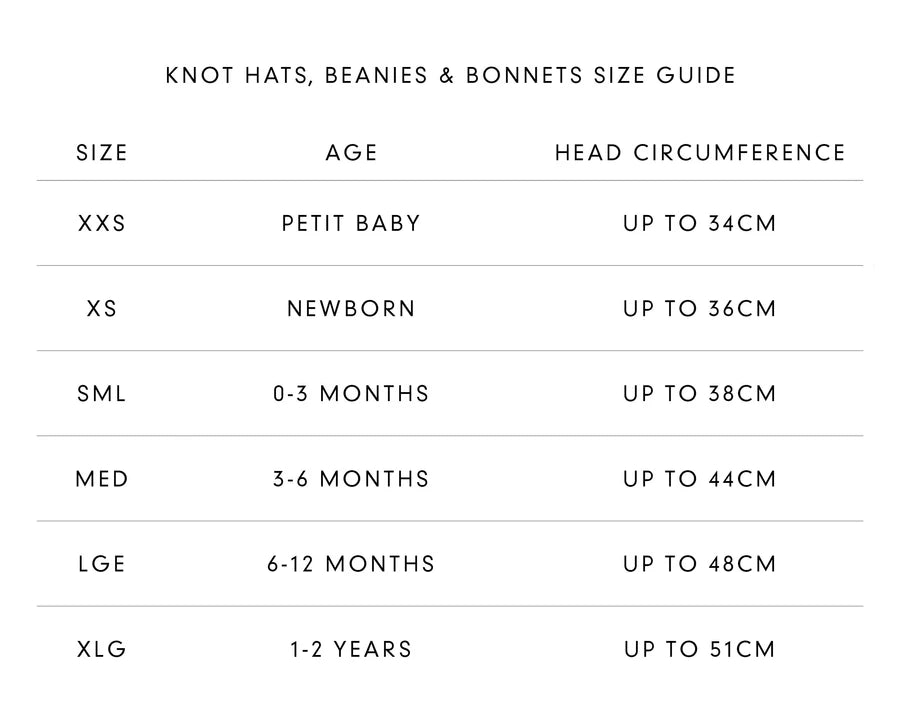
Task: Click the NEWBORN age cell
Action: click(x=351, y=309)
